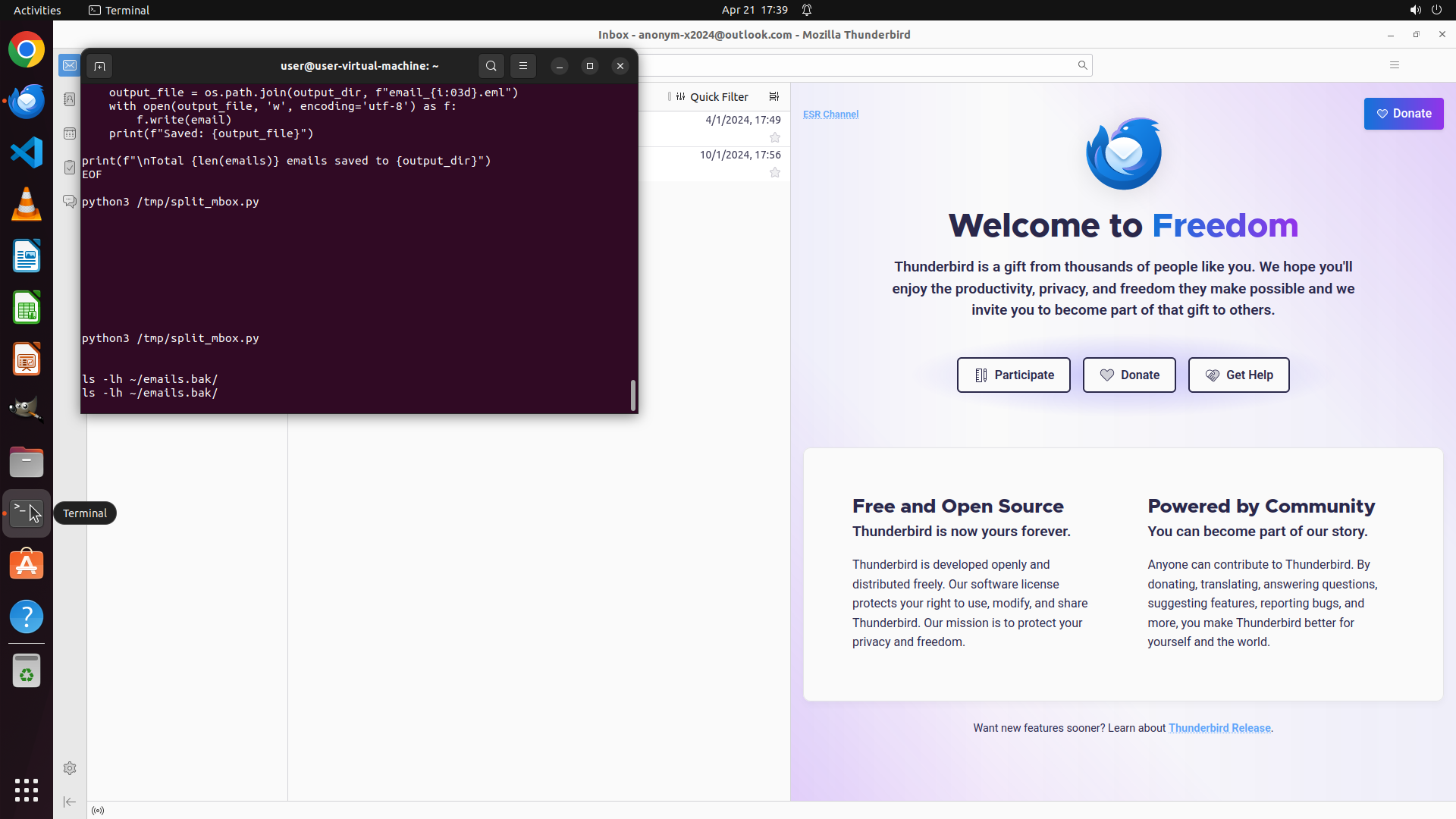Image resolution: width=1456 pixels, height=819 pixels.
Task: Star the message dated 10/1/2024
Action: tap(775, 172)
